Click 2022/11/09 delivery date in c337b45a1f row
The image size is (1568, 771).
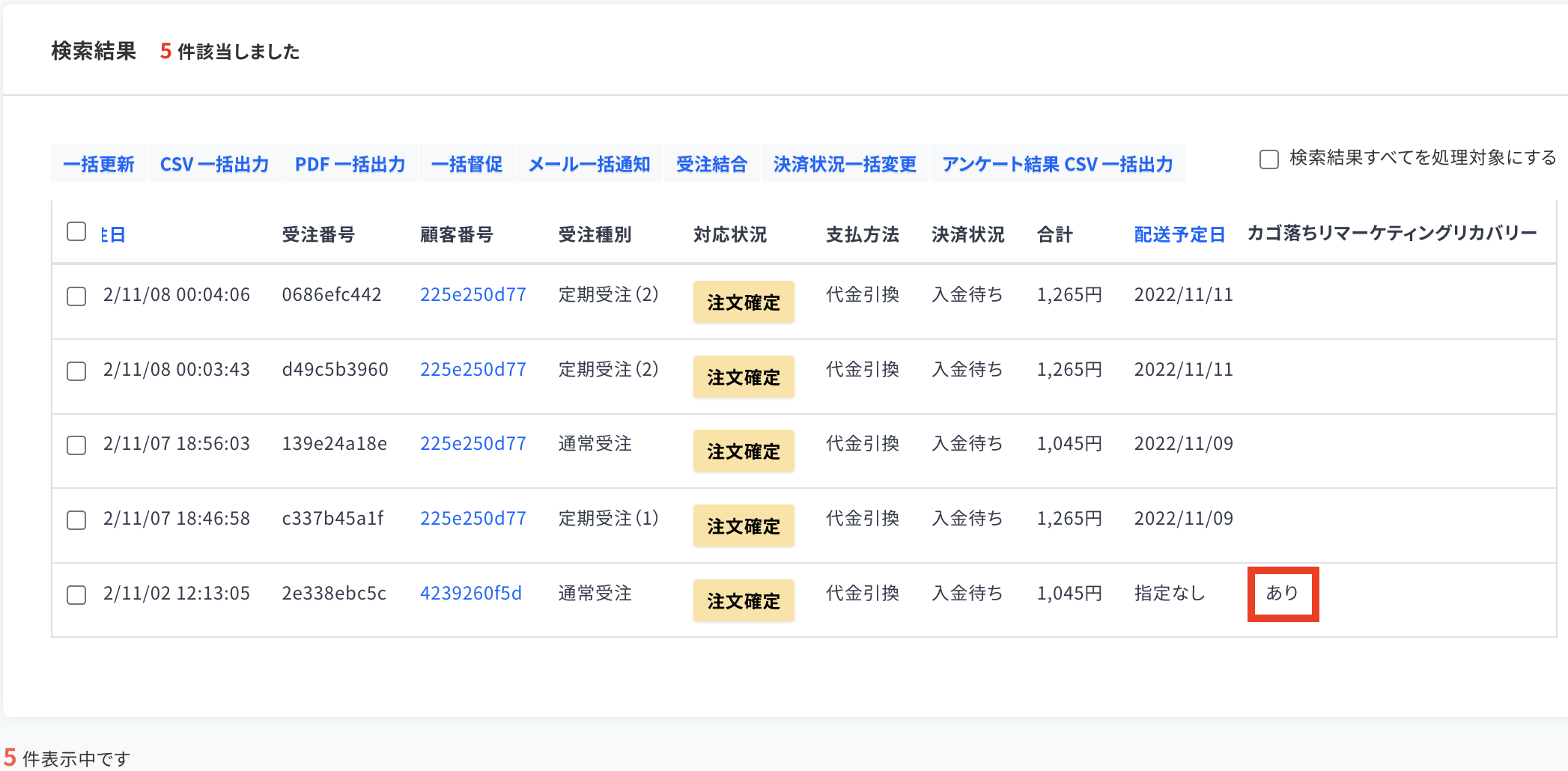tap(1183, 518)
